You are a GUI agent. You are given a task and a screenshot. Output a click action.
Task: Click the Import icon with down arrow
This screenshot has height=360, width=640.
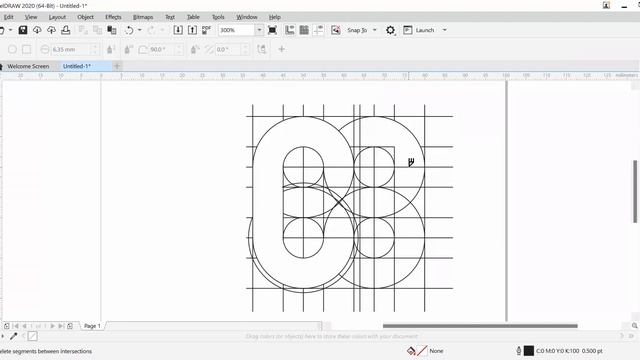coord(178,30)
